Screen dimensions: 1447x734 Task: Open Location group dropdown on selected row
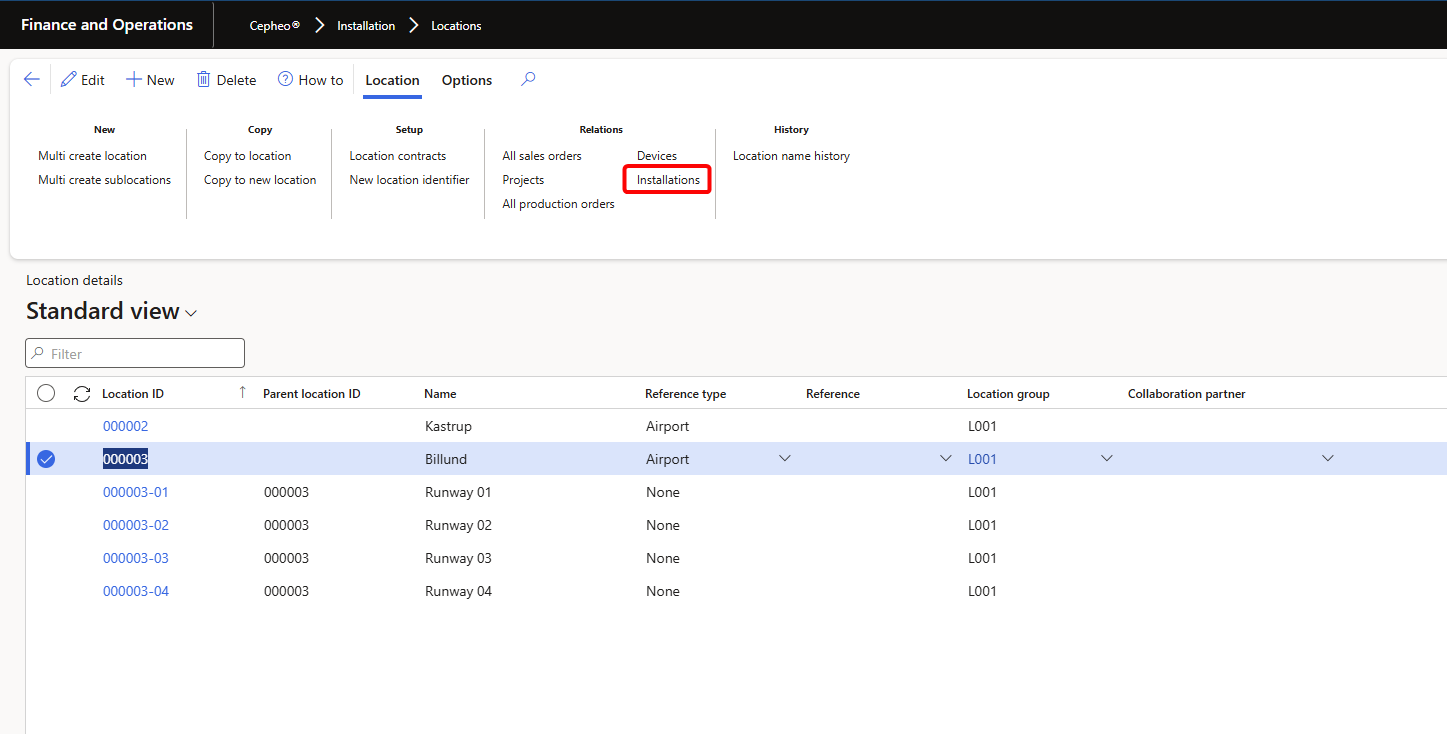[x=1107, y=459]
